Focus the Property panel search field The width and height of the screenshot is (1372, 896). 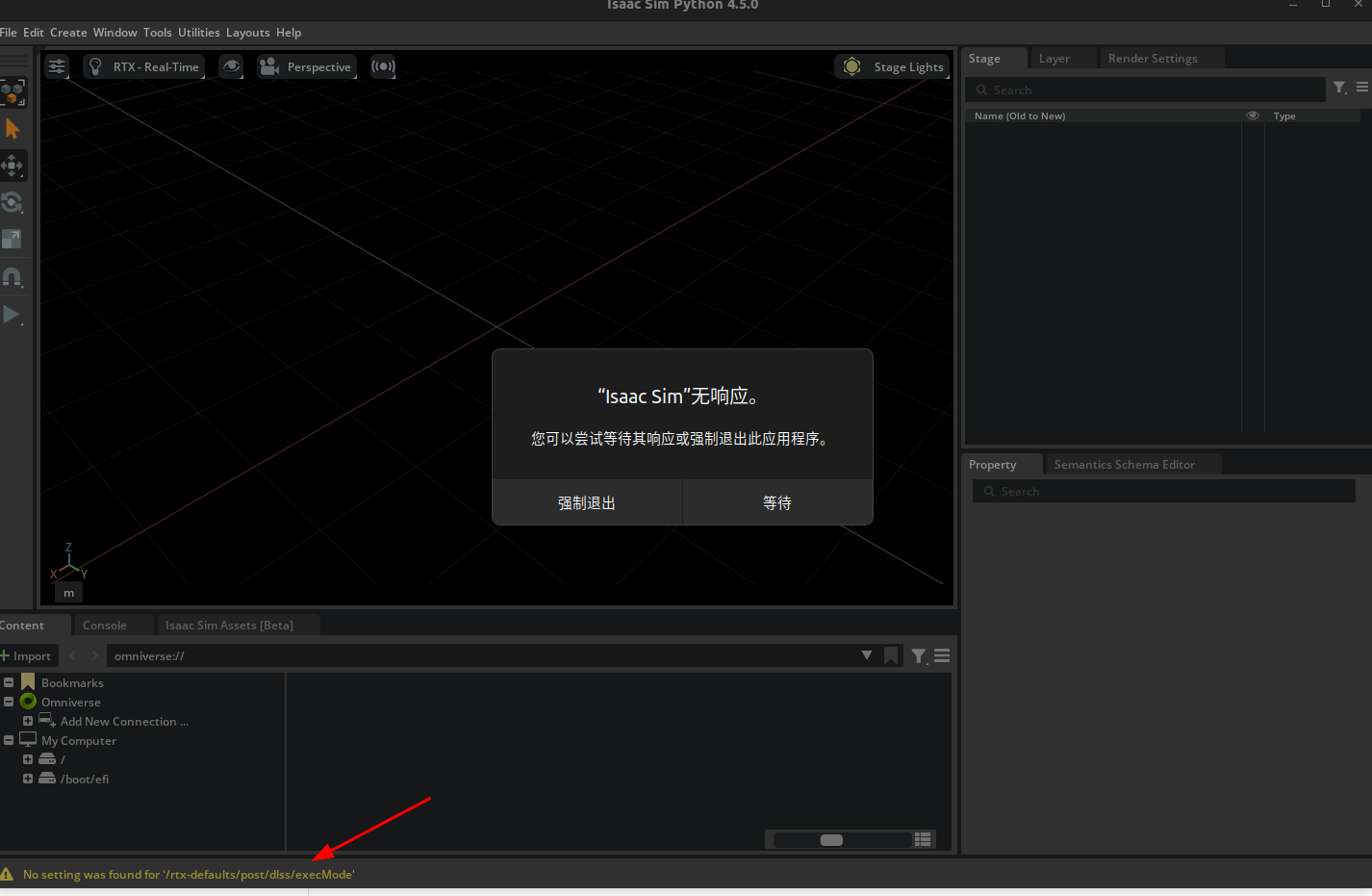1163,492
